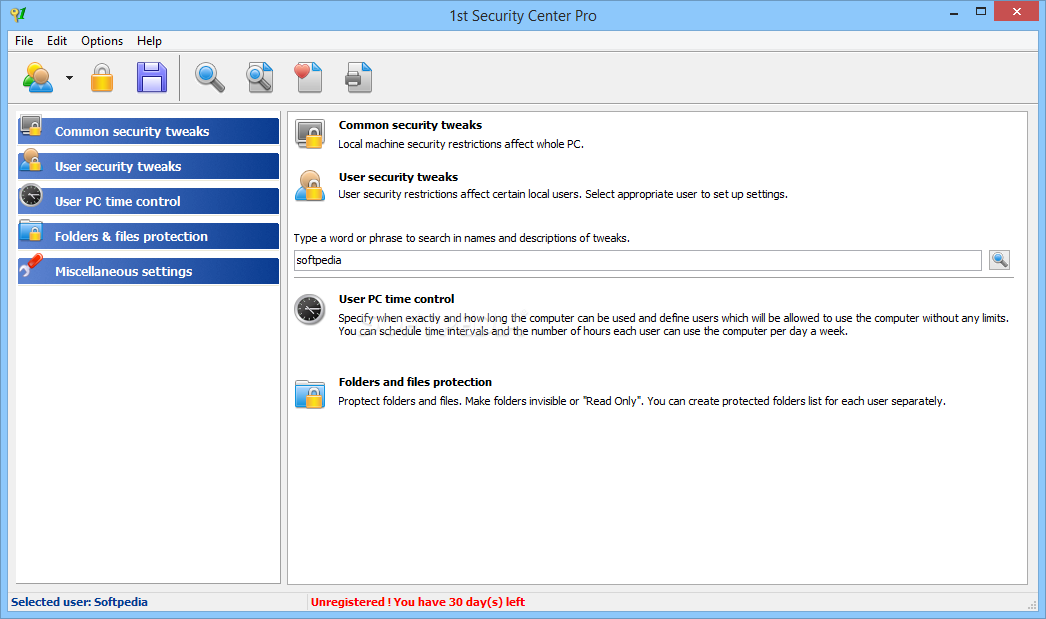Select Miscellaneous settings in sidebar

[x=148, y=271]
